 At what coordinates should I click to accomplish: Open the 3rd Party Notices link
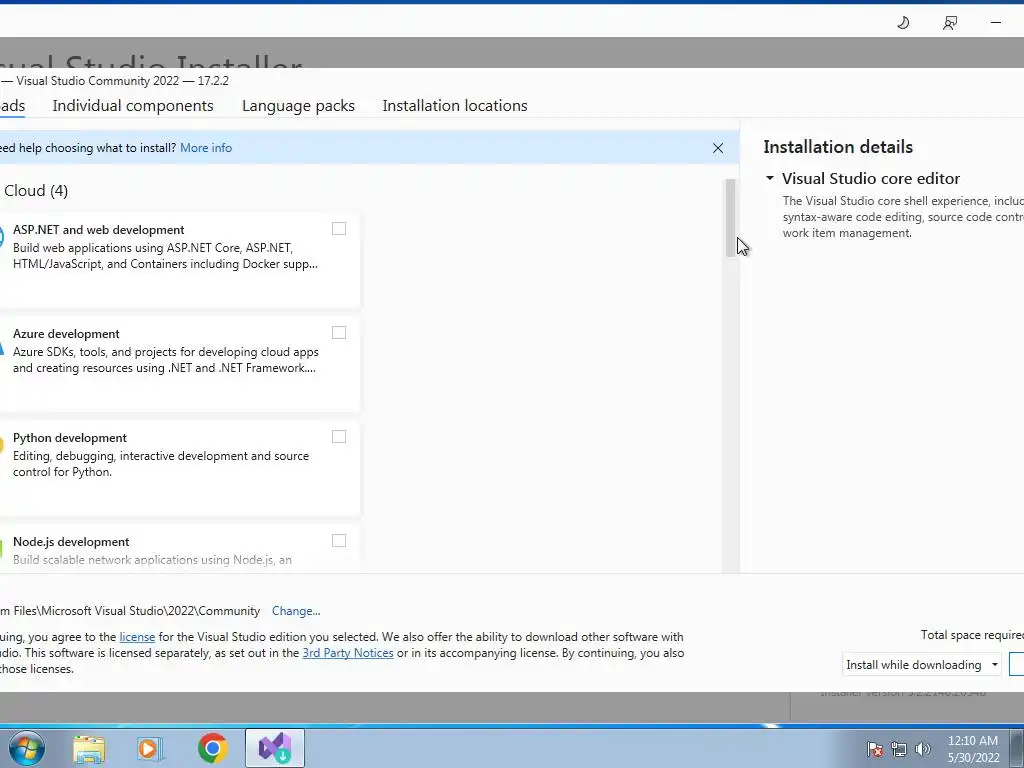coord(348,653)
